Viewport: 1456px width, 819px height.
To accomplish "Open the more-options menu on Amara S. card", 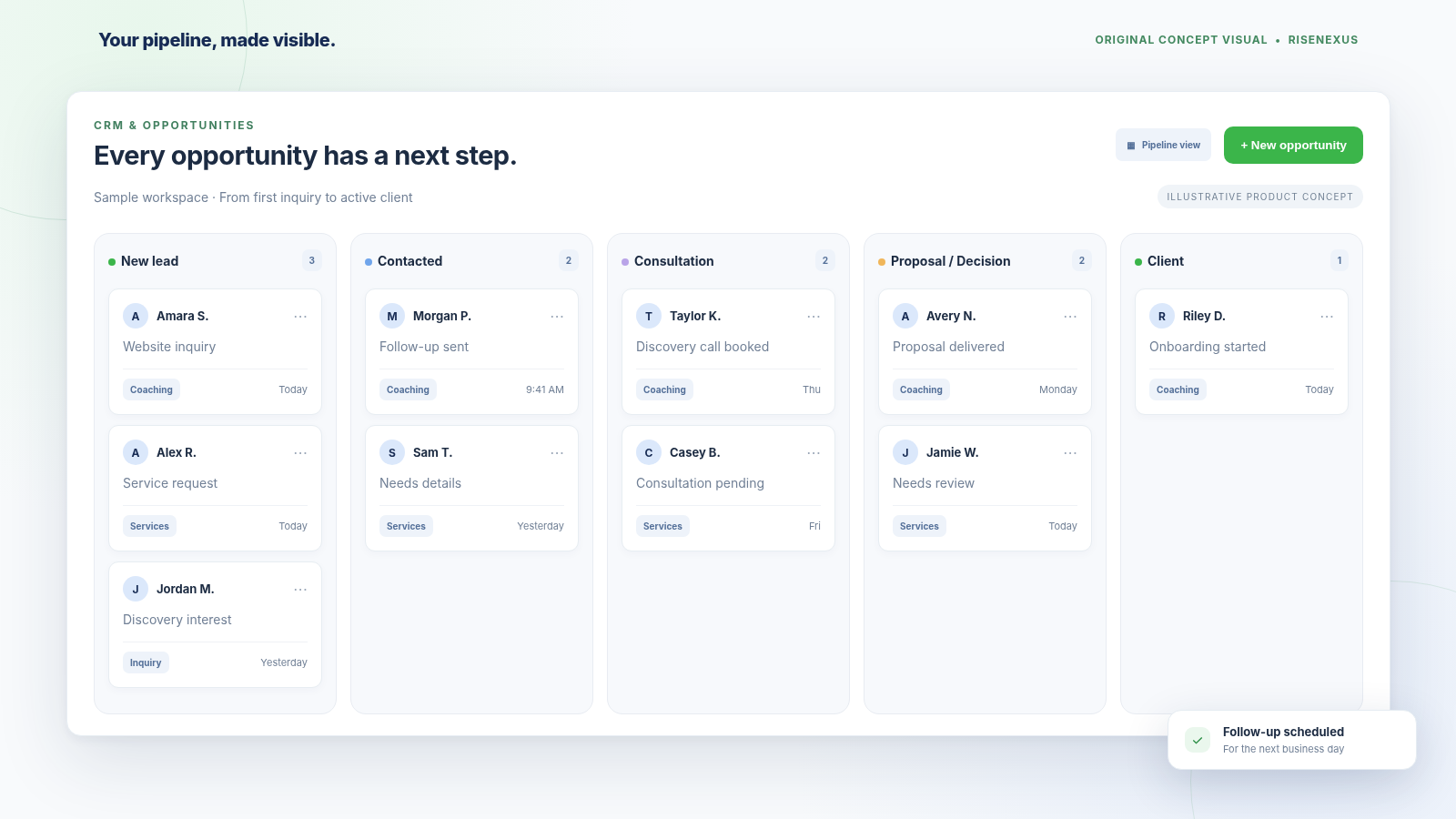I will (300, 317).
